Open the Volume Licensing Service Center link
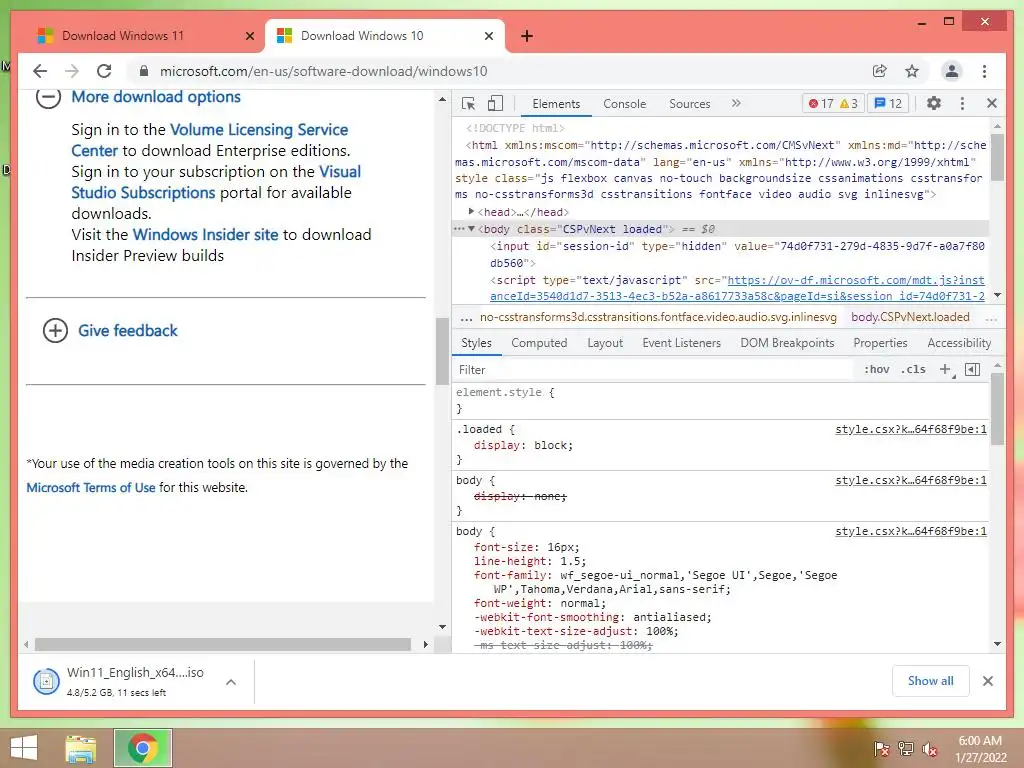 click(259, 129)
